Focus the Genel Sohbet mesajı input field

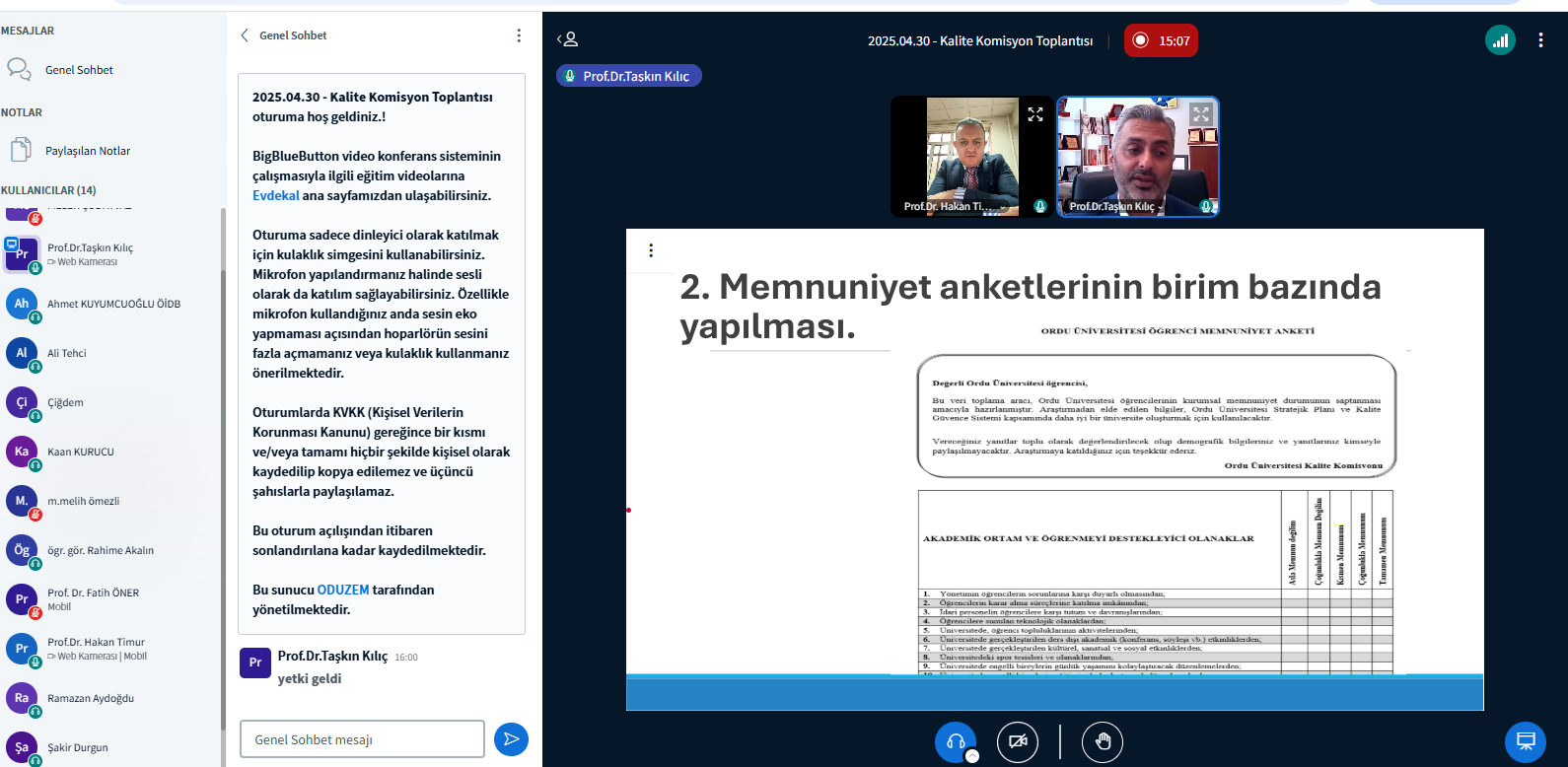click(362, 739)
